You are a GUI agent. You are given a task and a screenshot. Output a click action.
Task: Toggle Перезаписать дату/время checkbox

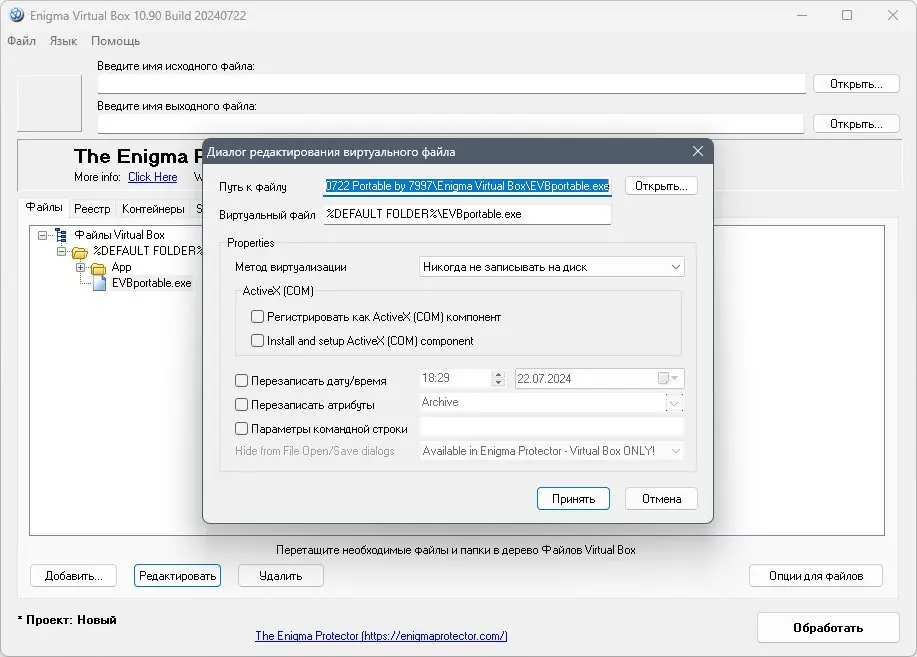coord(241,380)
